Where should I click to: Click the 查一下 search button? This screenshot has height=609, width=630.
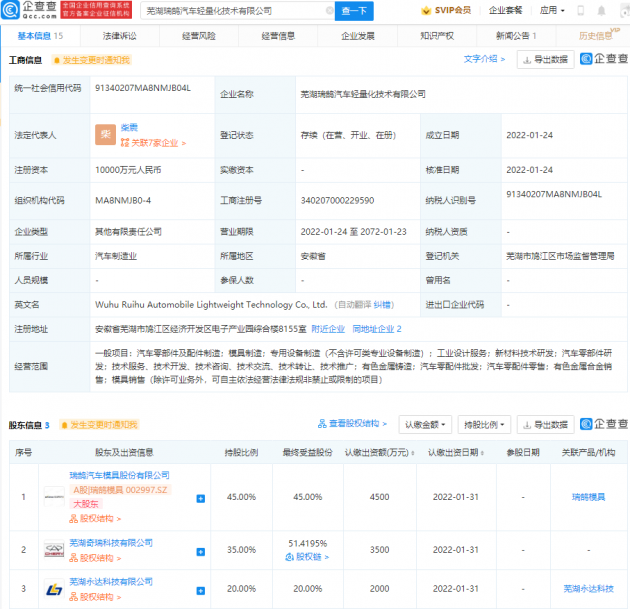click(x=354, y=11)
